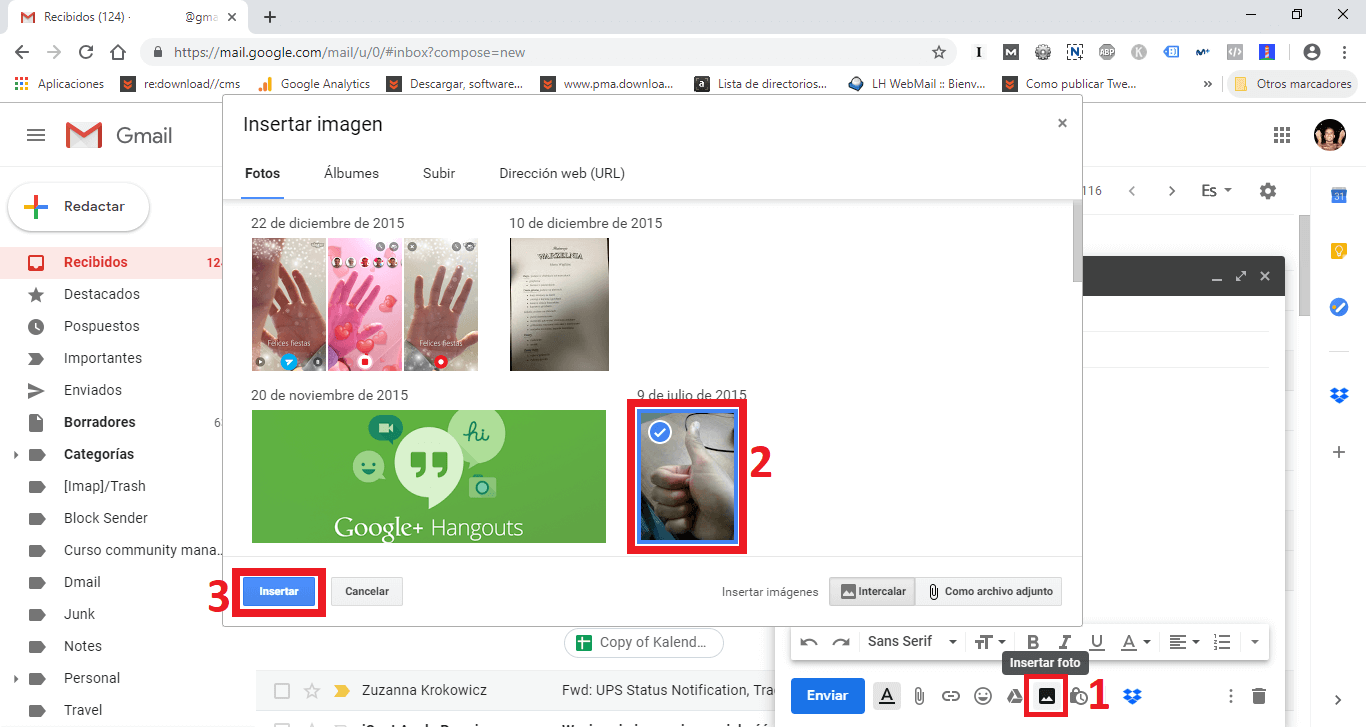Open Google apps grid
1366x727 pixels.
pyautogui.click(x=1281, y=135)
